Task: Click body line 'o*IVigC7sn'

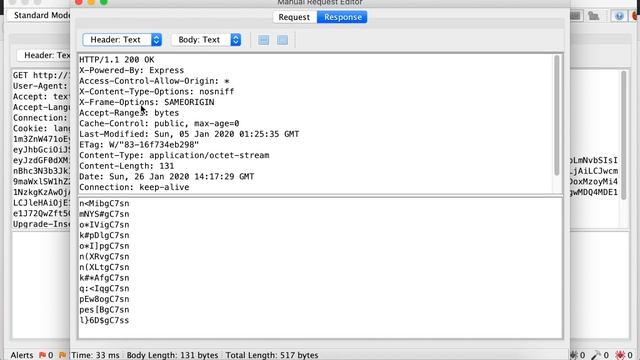Action: click(104, 224)
